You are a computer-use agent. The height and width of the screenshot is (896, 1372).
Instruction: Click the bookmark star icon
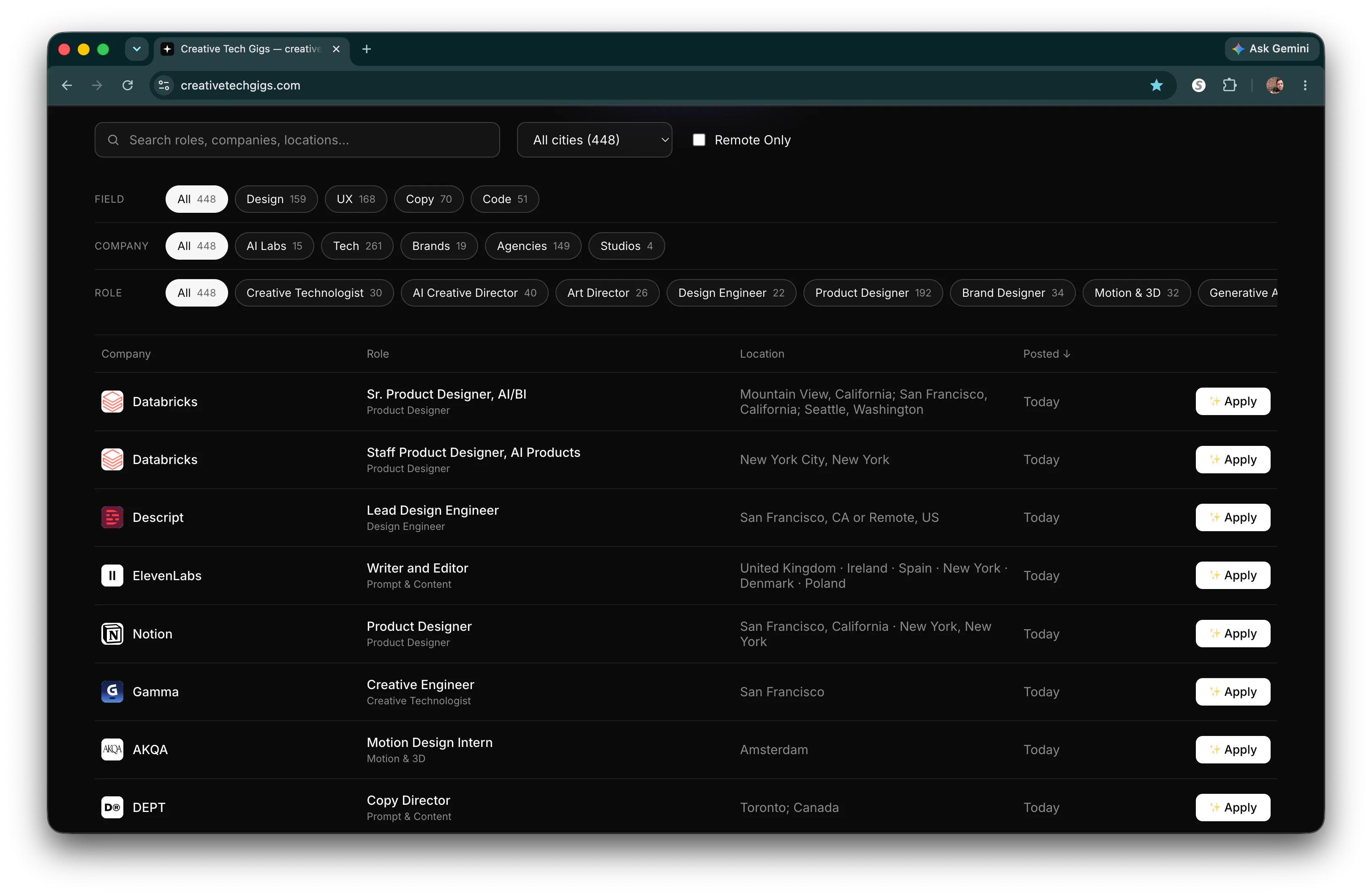click(x=1157, y=85)
